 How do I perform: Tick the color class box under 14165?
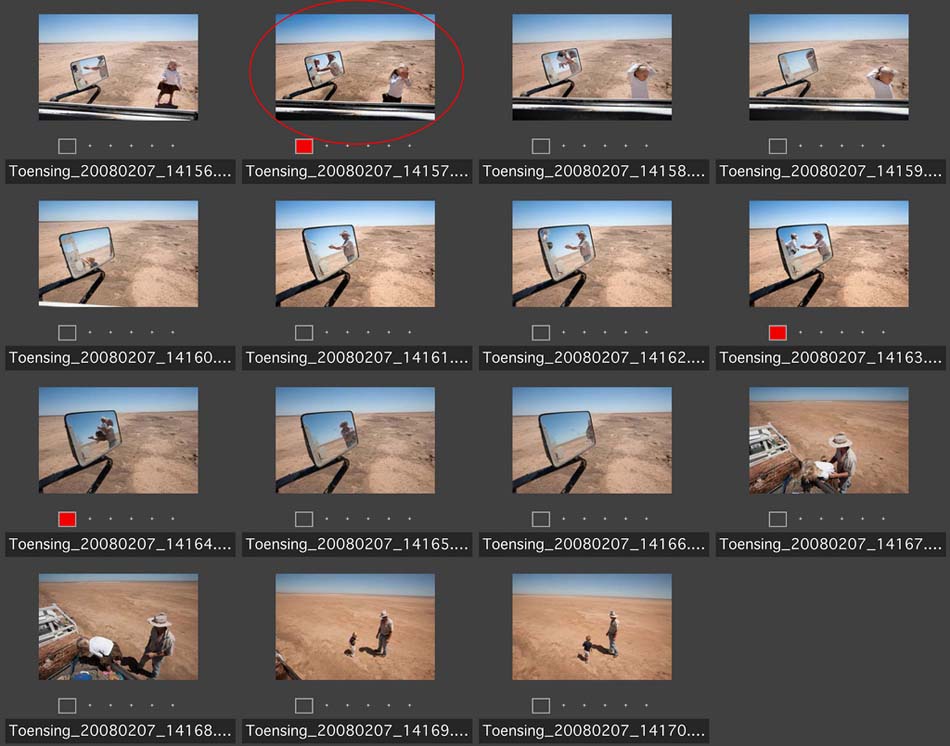point(304,519)
